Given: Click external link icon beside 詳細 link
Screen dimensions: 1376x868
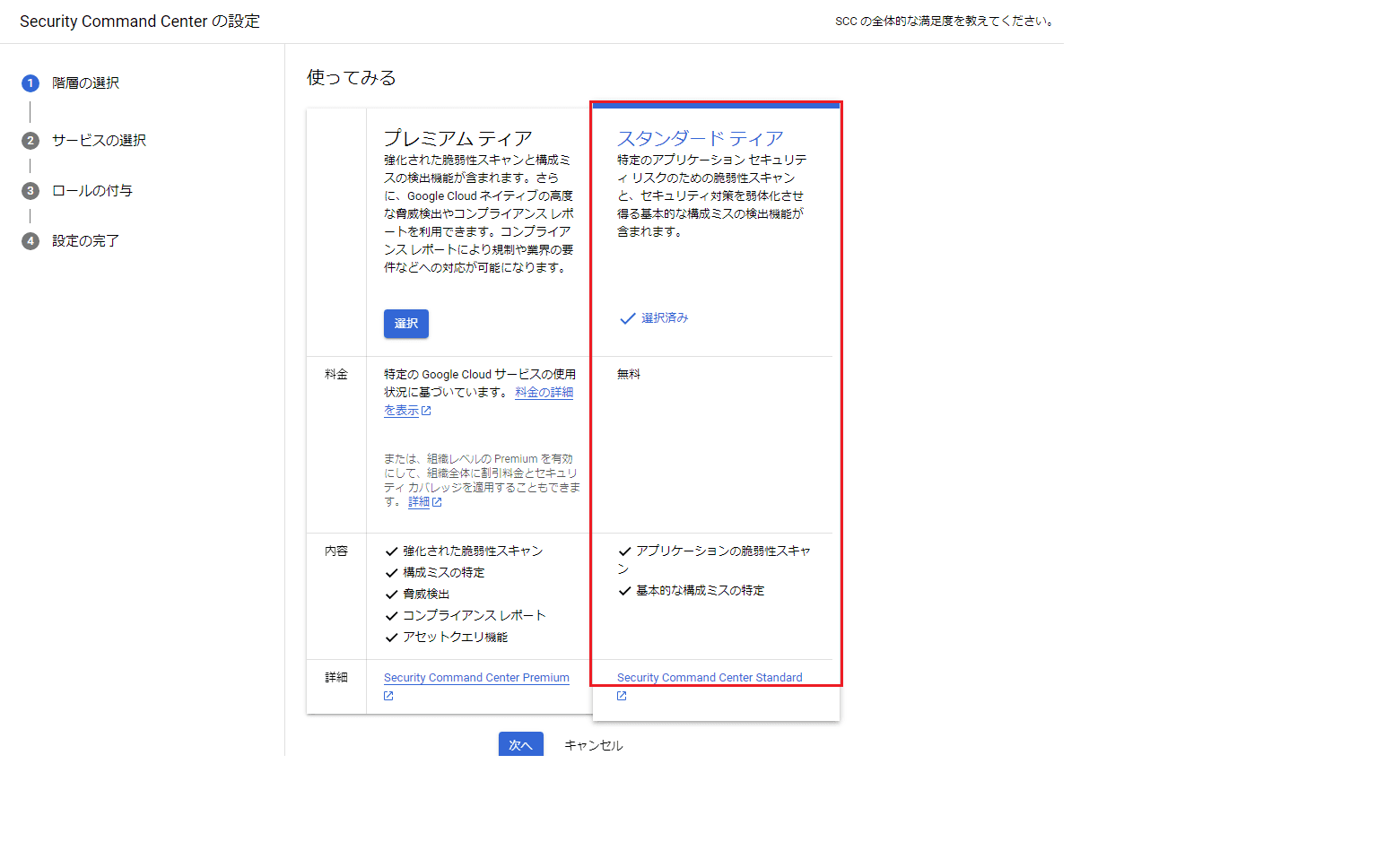Looking at the screenshot, I should pos(437,502).
